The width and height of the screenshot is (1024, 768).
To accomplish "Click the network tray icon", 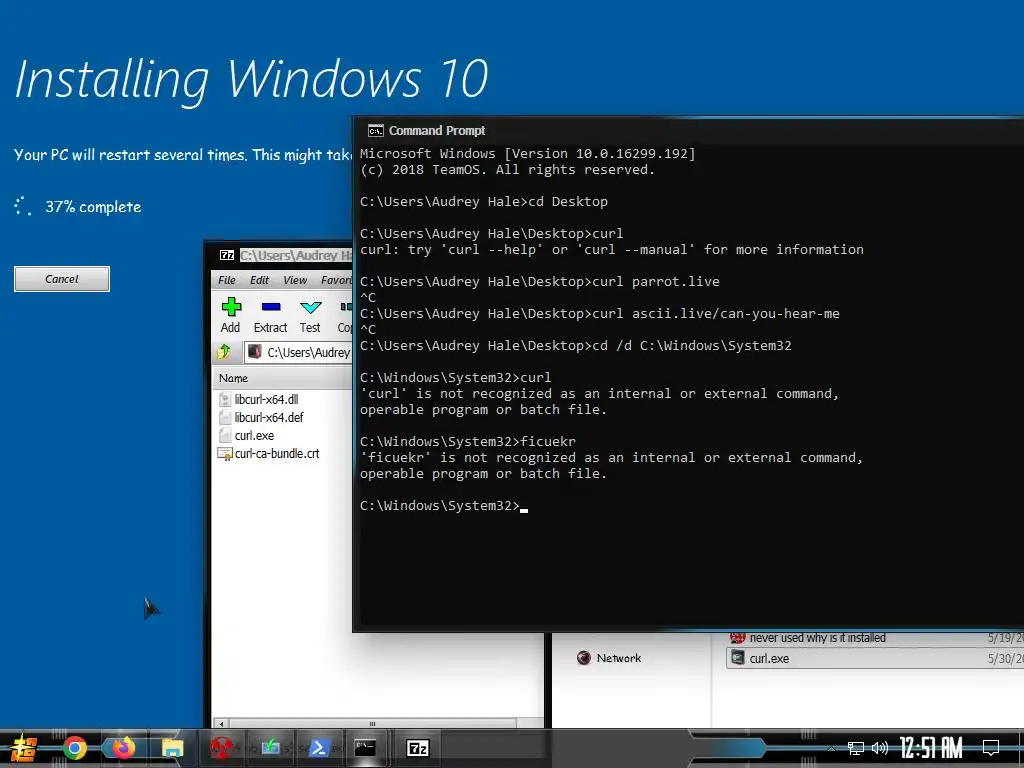I will (x=856, y=748).
